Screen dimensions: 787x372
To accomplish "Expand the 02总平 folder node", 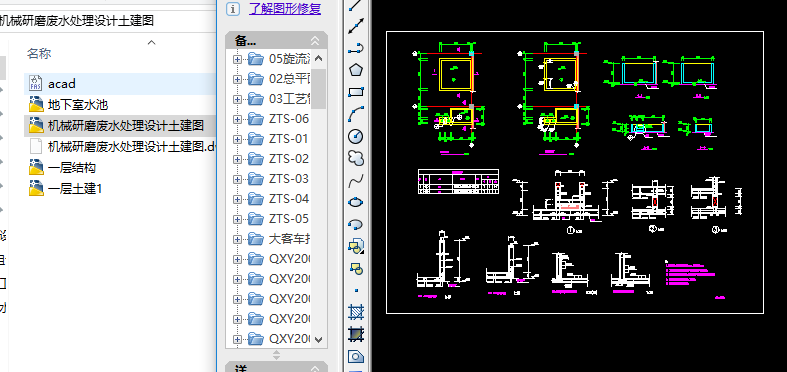I will pos(237,79).
